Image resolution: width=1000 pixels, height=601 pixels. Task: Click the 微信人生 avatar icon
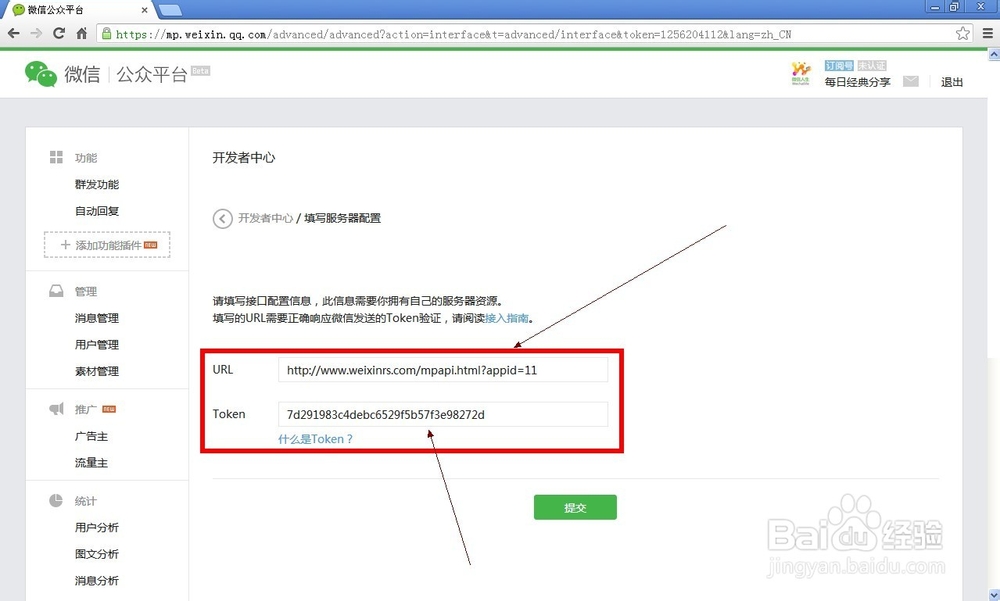800,73
